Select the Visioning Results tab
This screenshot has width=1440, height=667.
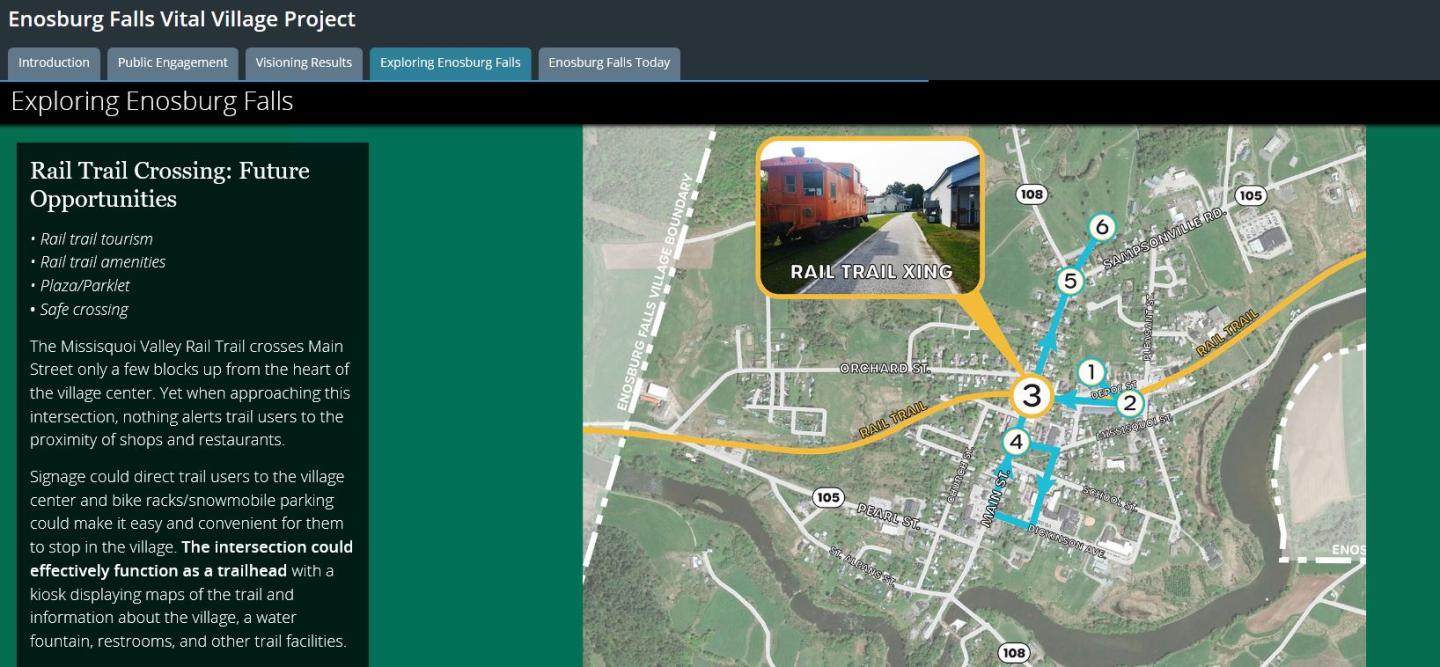pyautogui.click(x=302, y=62)
